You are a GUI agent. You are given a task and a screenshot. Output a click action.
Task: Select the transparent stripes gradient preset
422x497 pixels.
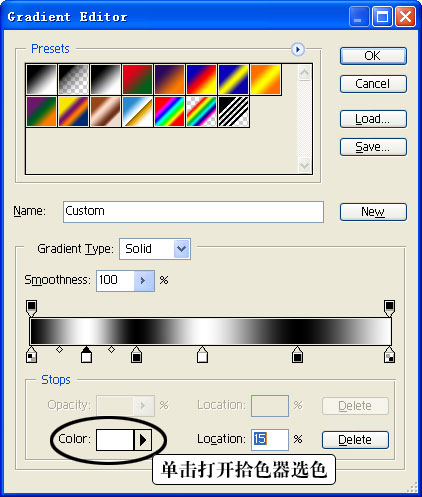(233, 112)
